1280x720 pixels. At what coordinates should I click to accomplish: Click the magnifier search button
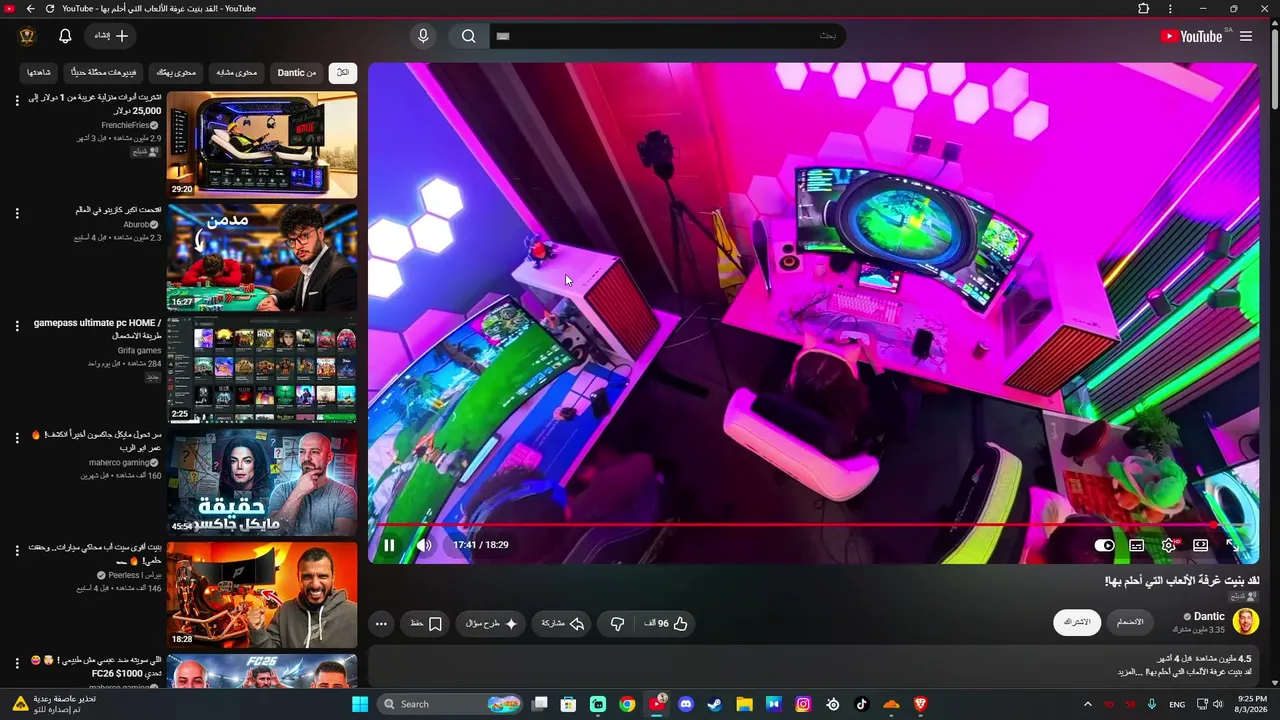469,36
